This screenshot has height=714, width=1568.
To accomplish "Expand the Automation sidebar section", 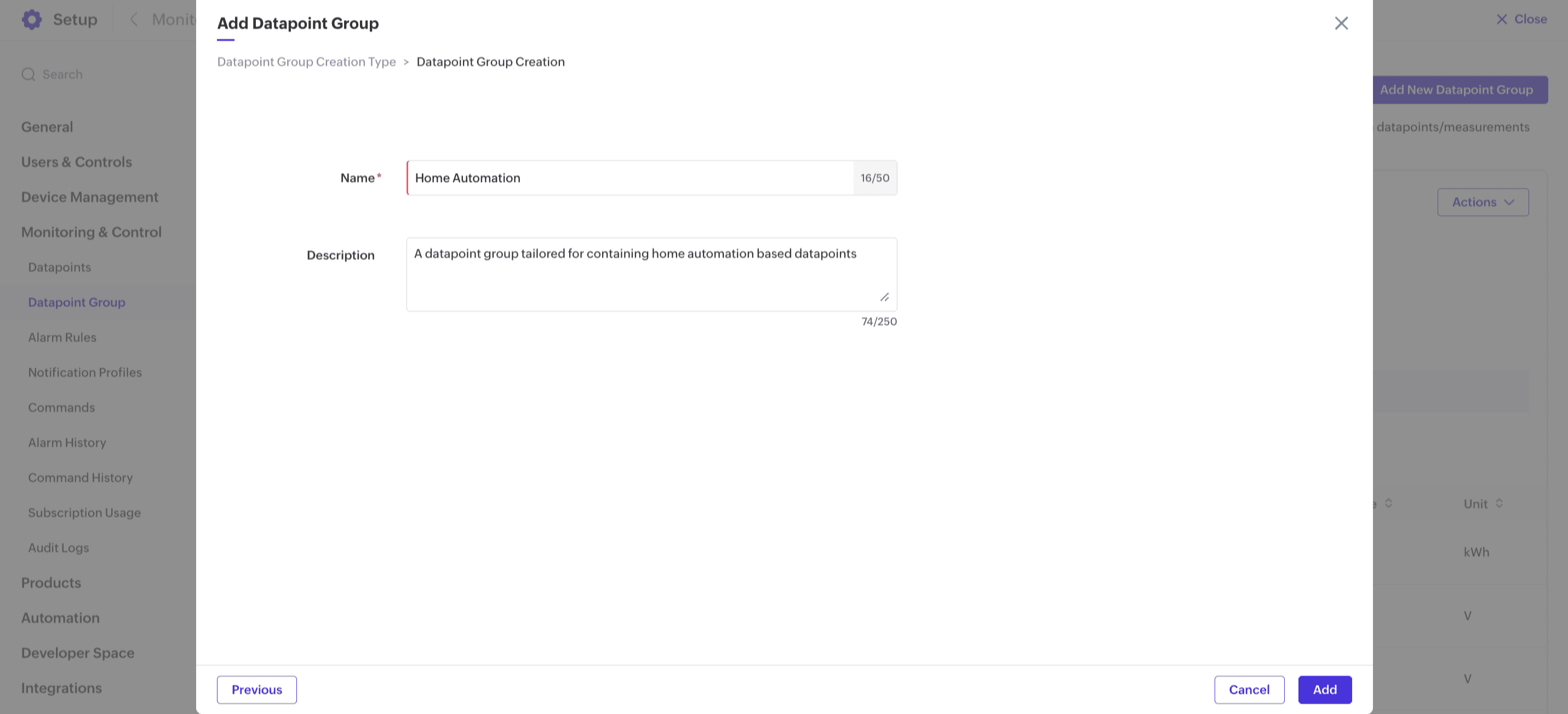I will click(x=60, y=618).
